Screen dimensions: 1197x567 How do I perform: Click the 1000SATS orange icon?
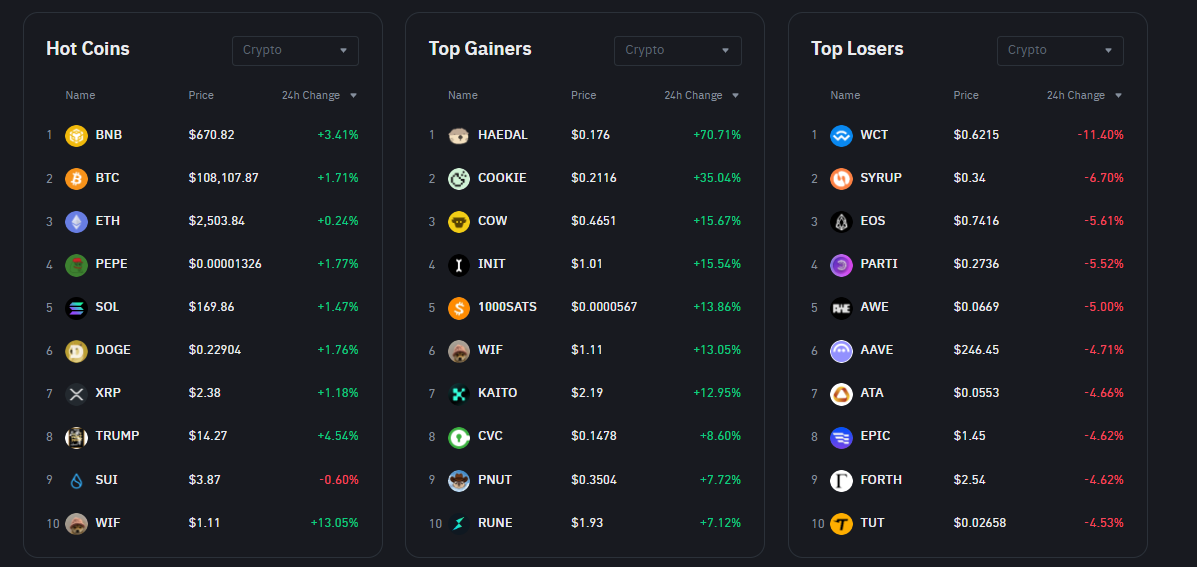(459, 307)
